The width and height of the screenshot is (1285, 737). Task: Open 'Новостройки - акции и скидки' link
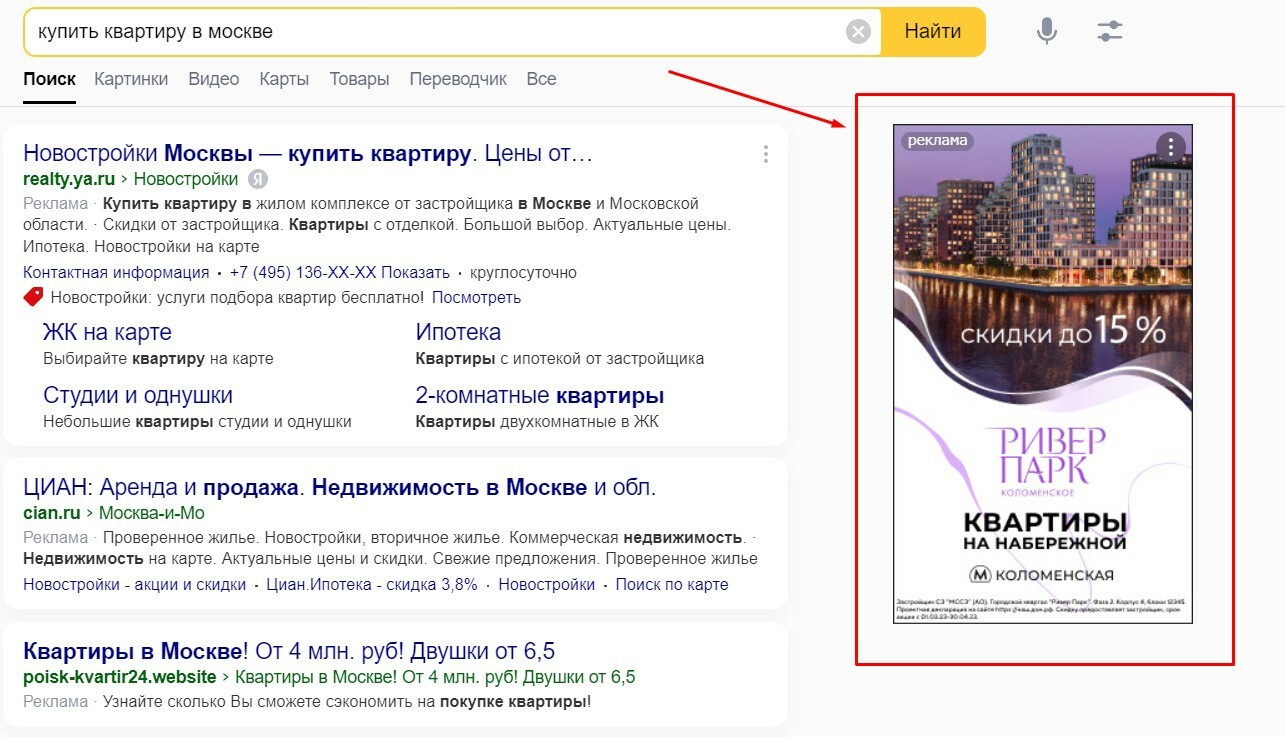pyautogui.click(x=135, y=584)
